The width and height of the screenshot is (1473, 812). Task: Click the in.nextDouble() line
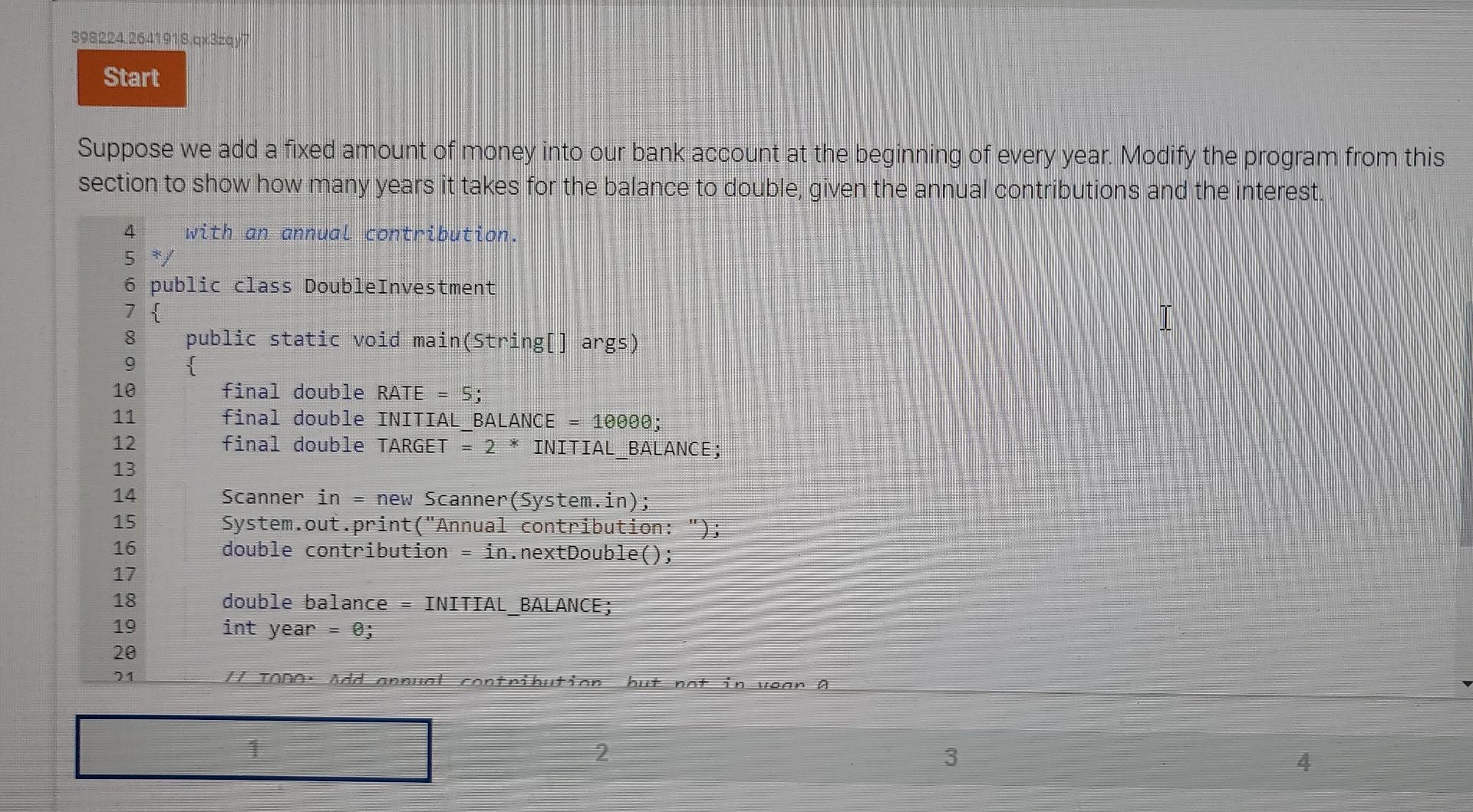pos(447,551)
